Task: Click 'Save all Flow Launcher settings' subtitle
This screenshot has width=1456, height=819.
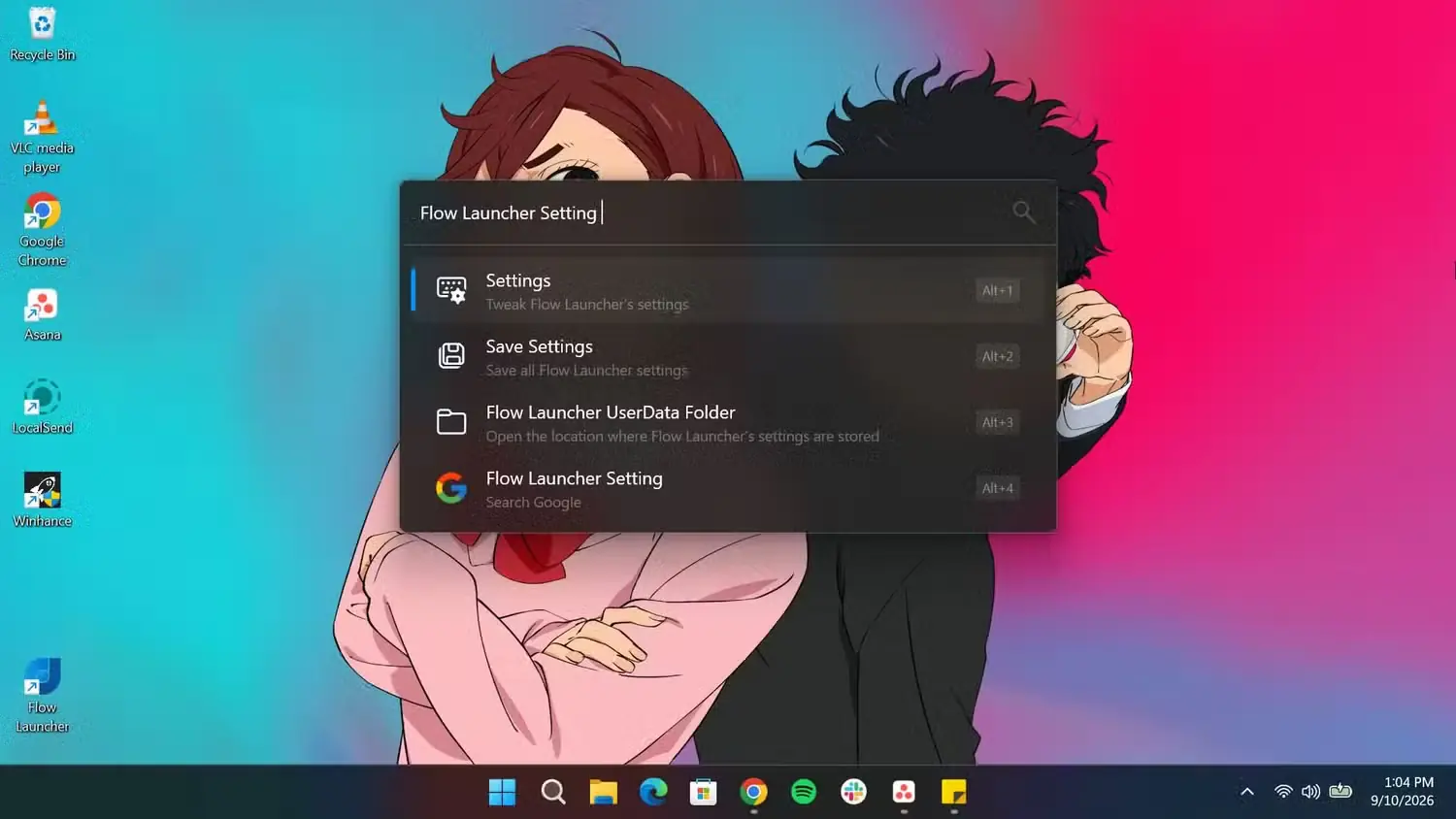Action: coord(586,371)
